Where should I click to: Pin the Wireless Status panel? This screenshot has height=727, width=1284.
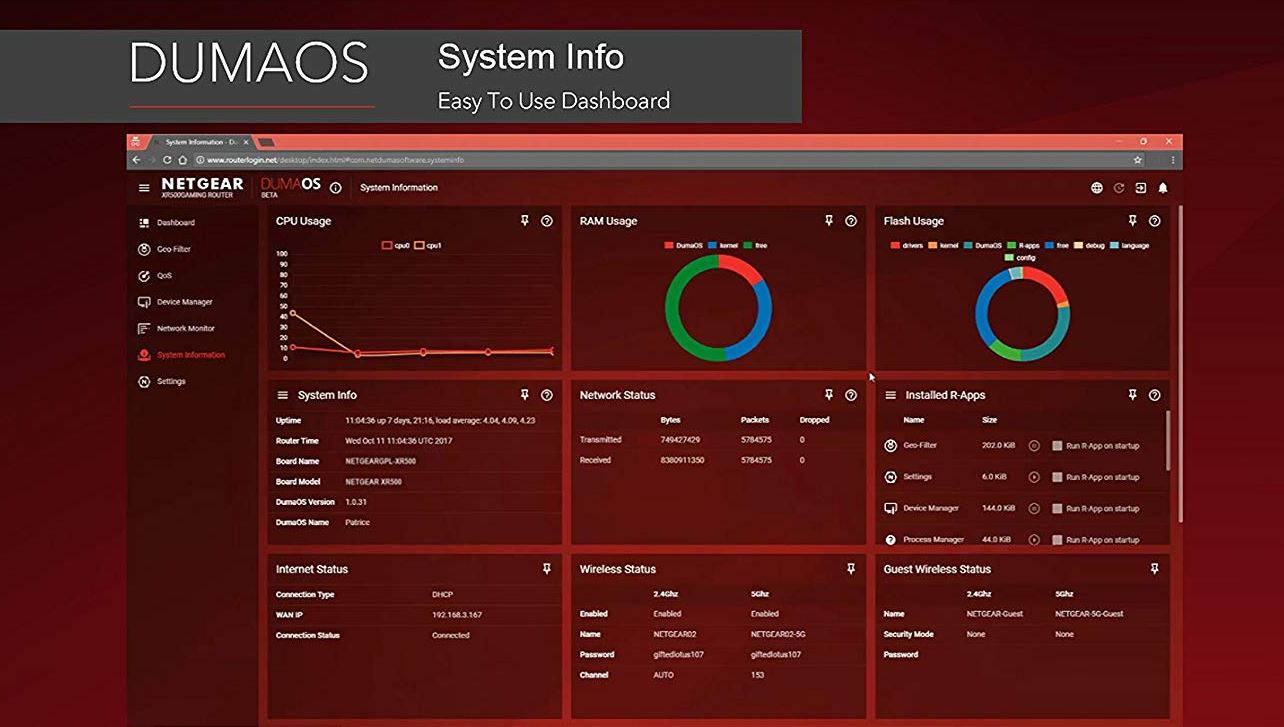pyautogui.click(x=851, y=569)
